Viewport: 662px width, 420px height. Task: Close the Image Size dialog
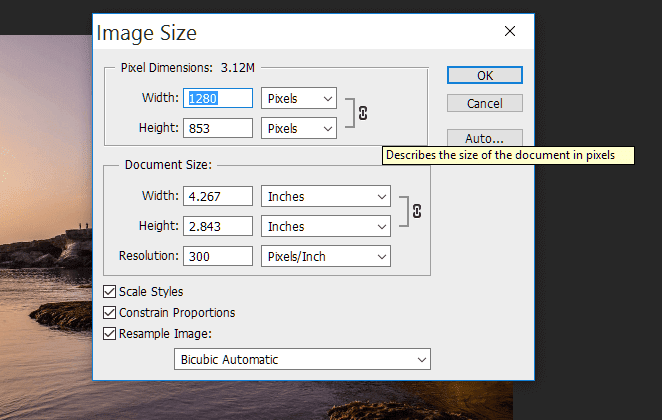[510, 31]
